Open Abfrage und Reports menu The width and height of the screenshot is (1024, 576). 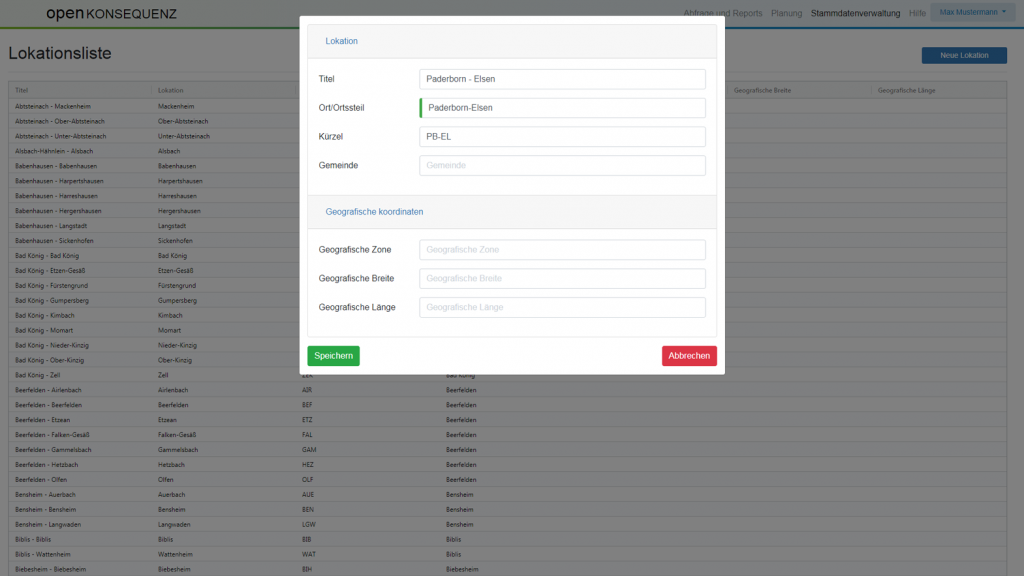(x=722, y=14)
